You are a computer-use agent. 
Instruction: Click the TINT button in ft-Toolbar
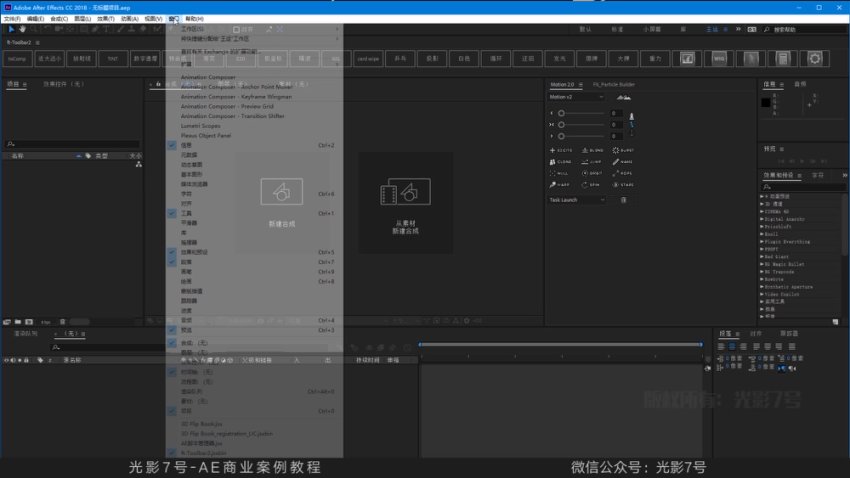click(x=113, y=59)
